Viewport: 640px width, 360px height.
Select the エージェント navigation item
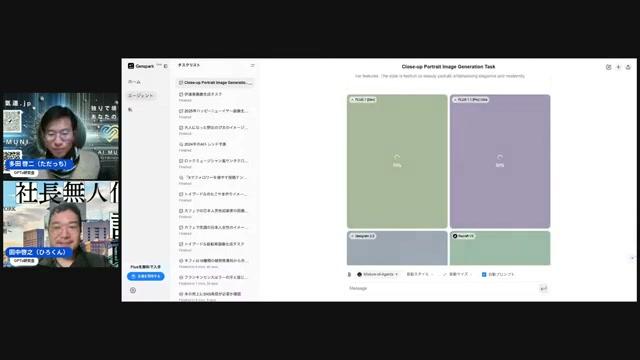[141, 96]
